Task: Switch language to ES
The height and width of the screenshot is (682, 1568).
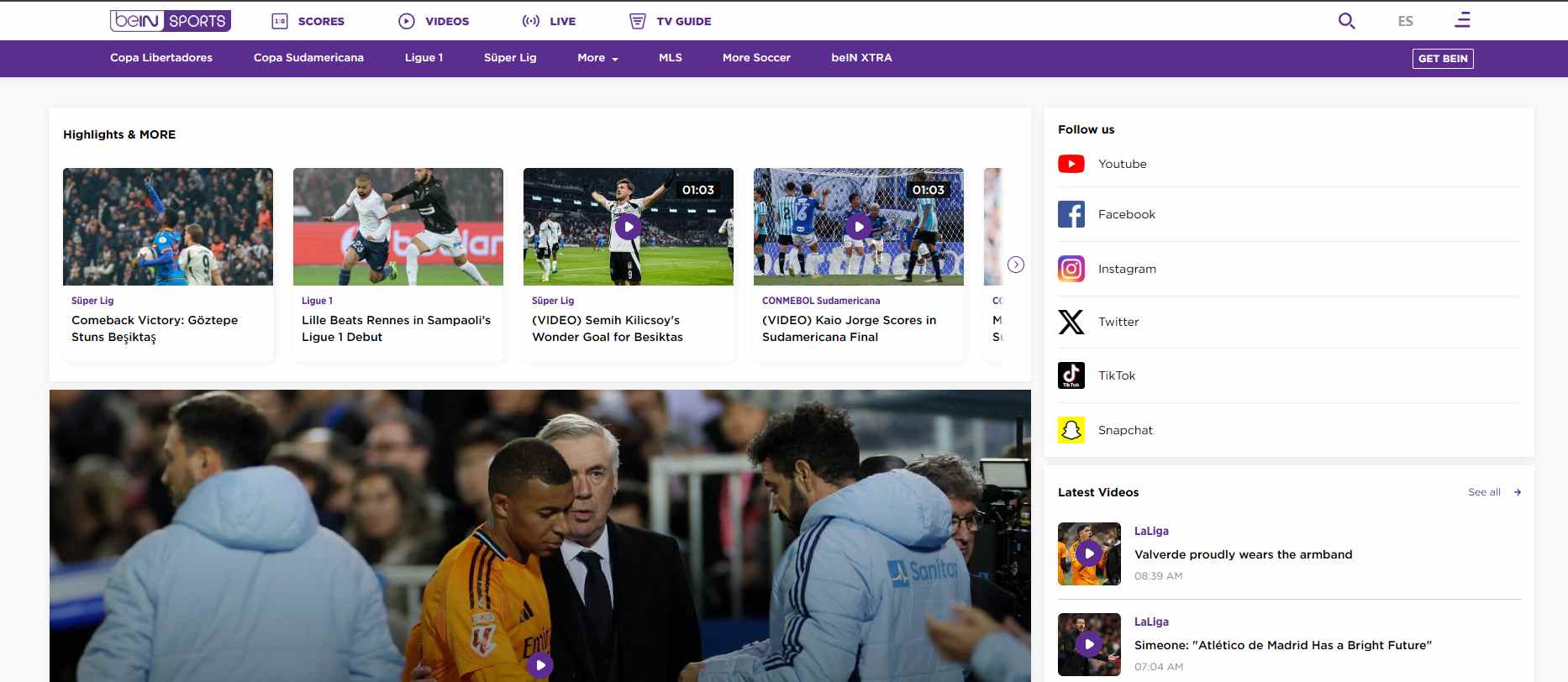Action: [x=1406, y=21]
